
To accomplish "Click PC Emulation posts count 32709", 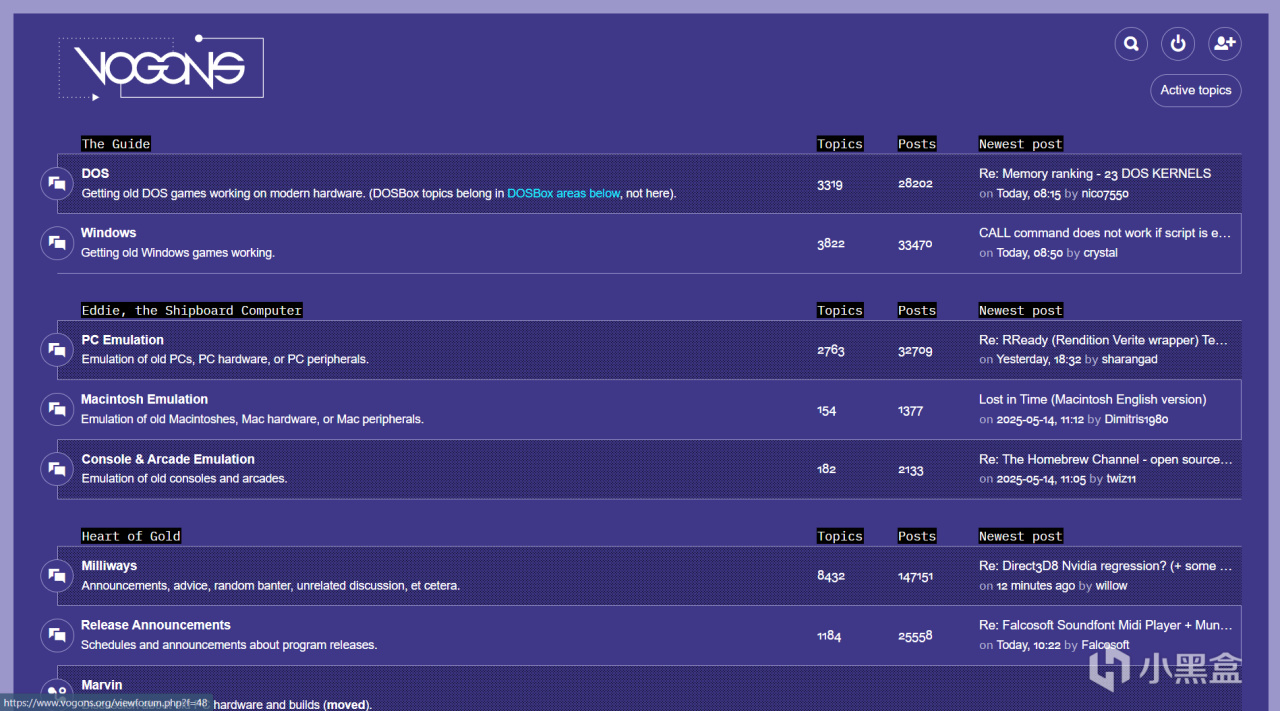I will pos(915,350).
